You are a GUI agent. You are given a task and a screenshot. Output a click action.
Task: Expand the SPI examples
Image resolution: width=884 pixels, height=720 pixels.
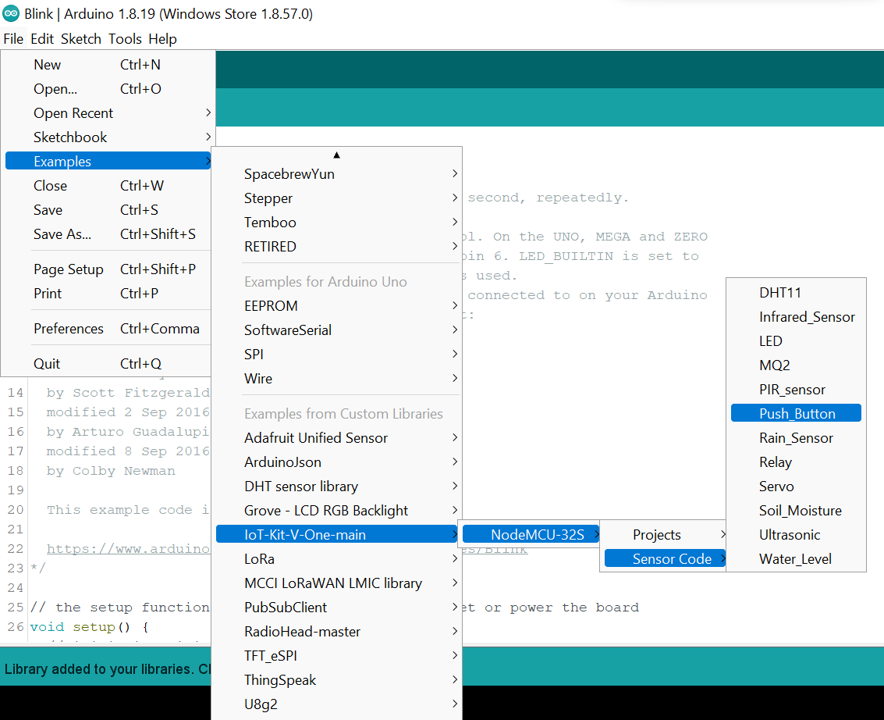point(337,354)
